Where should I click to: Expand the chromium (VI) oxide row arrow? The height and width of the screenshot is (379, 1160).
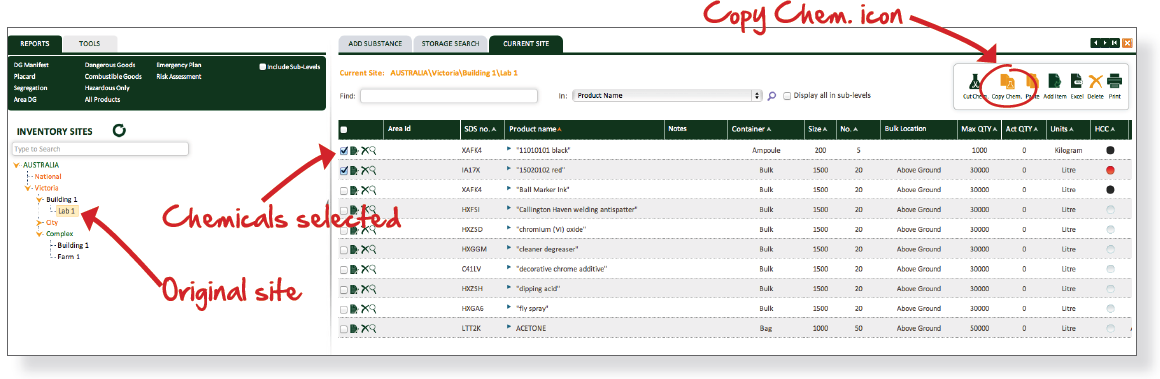click(509, 228)
